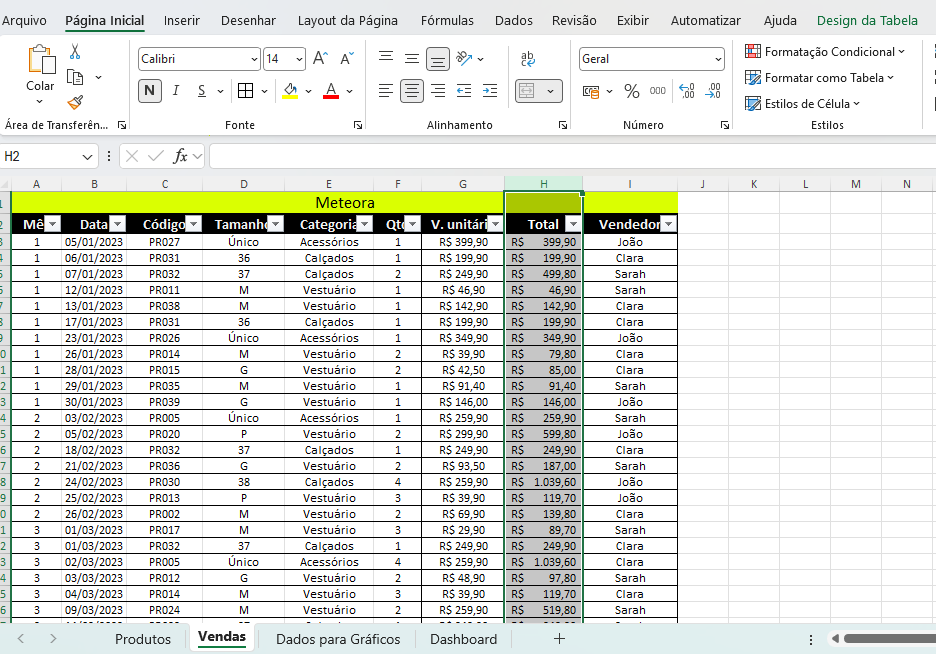Open font size 14 dropdown
This screenshot has height=654, width=936.
pos(299,59)
